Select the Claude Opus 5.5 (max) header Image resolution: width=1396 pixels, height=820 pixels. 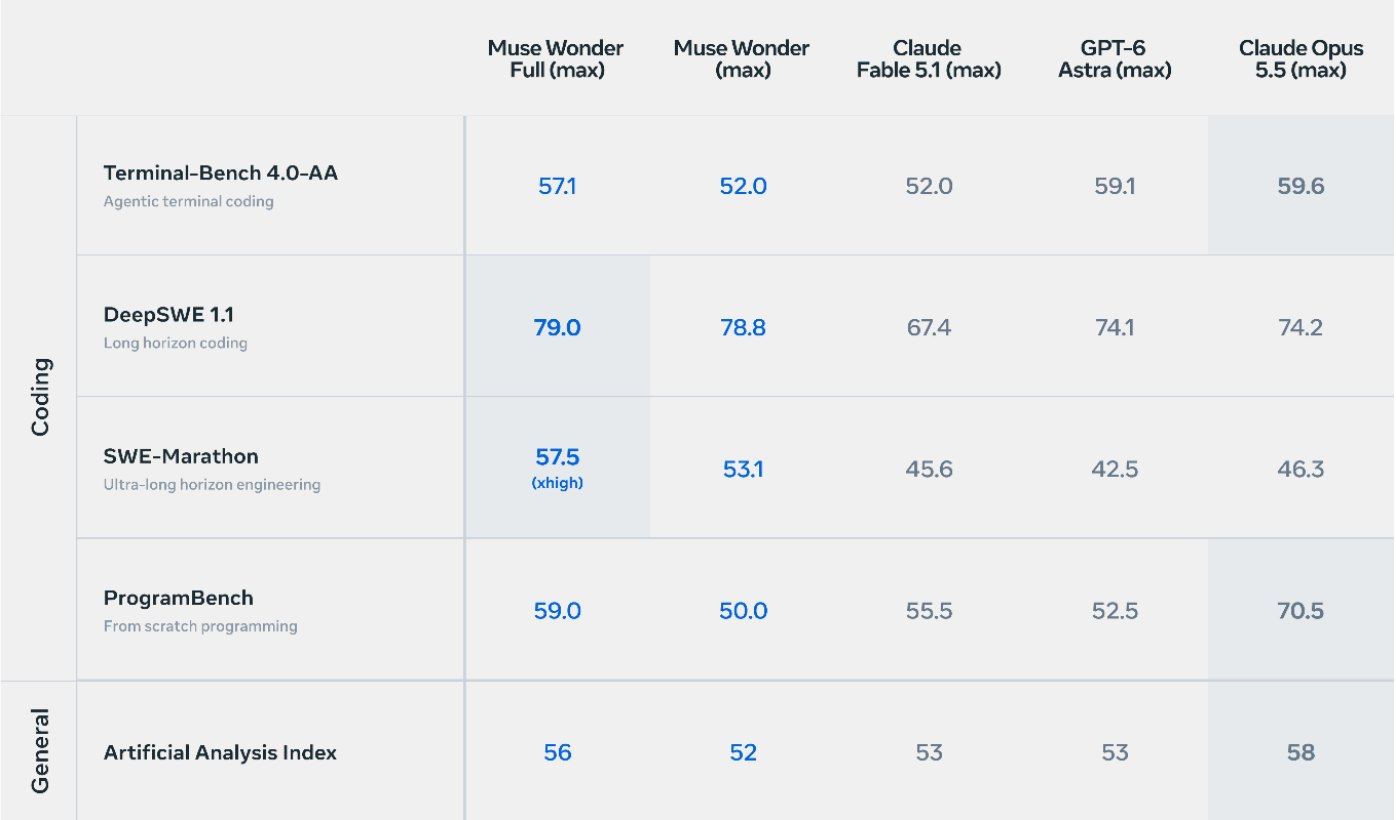(x=1301, y=59)
